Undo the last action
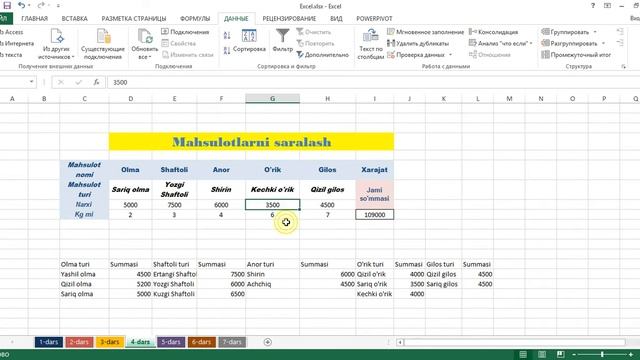Screen dimensions: 640x360 21,5
